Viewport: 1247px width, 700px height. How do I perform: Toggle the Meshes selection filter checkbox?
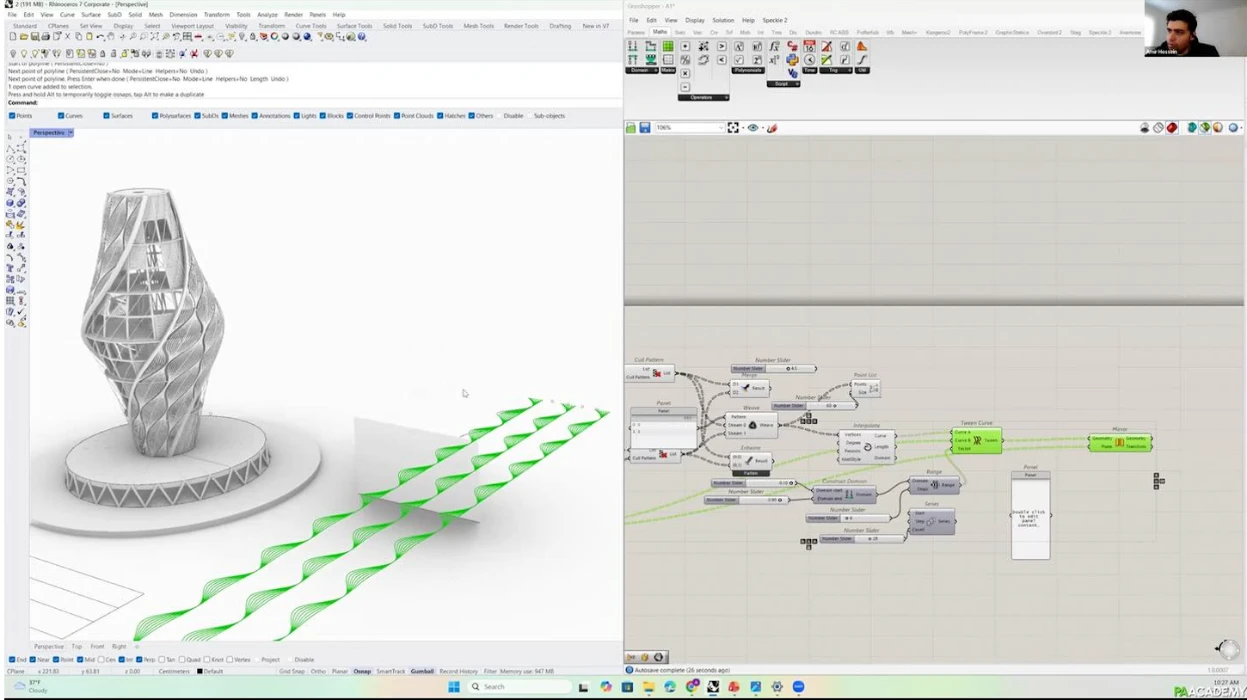click(225, 116)
